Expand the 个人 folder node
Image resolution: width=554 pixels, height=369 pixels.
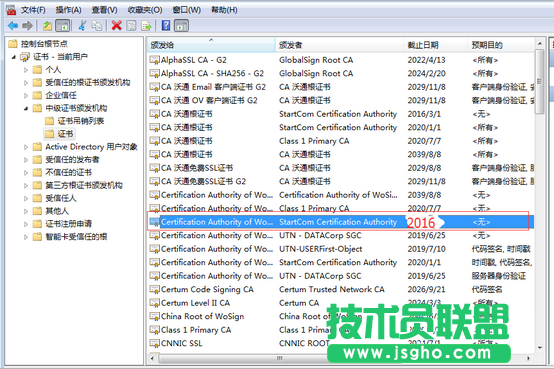coord(26,70)
